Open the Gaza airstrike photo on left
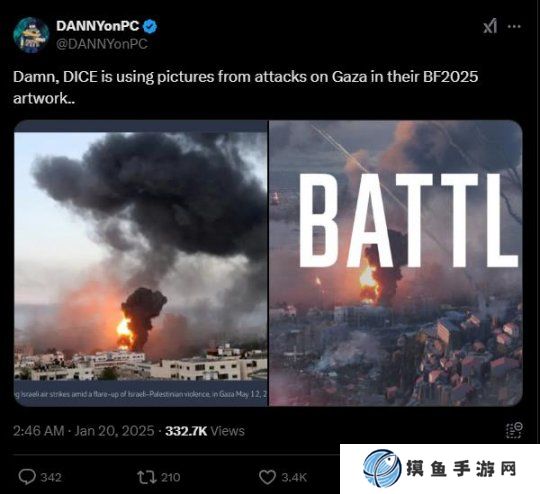Screen dimensions: 540x494 (x=141, y=263)
